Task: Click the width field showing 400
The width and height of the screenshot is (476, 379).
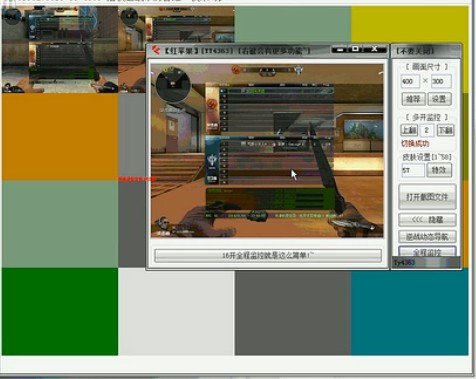Action: [410, 81]
